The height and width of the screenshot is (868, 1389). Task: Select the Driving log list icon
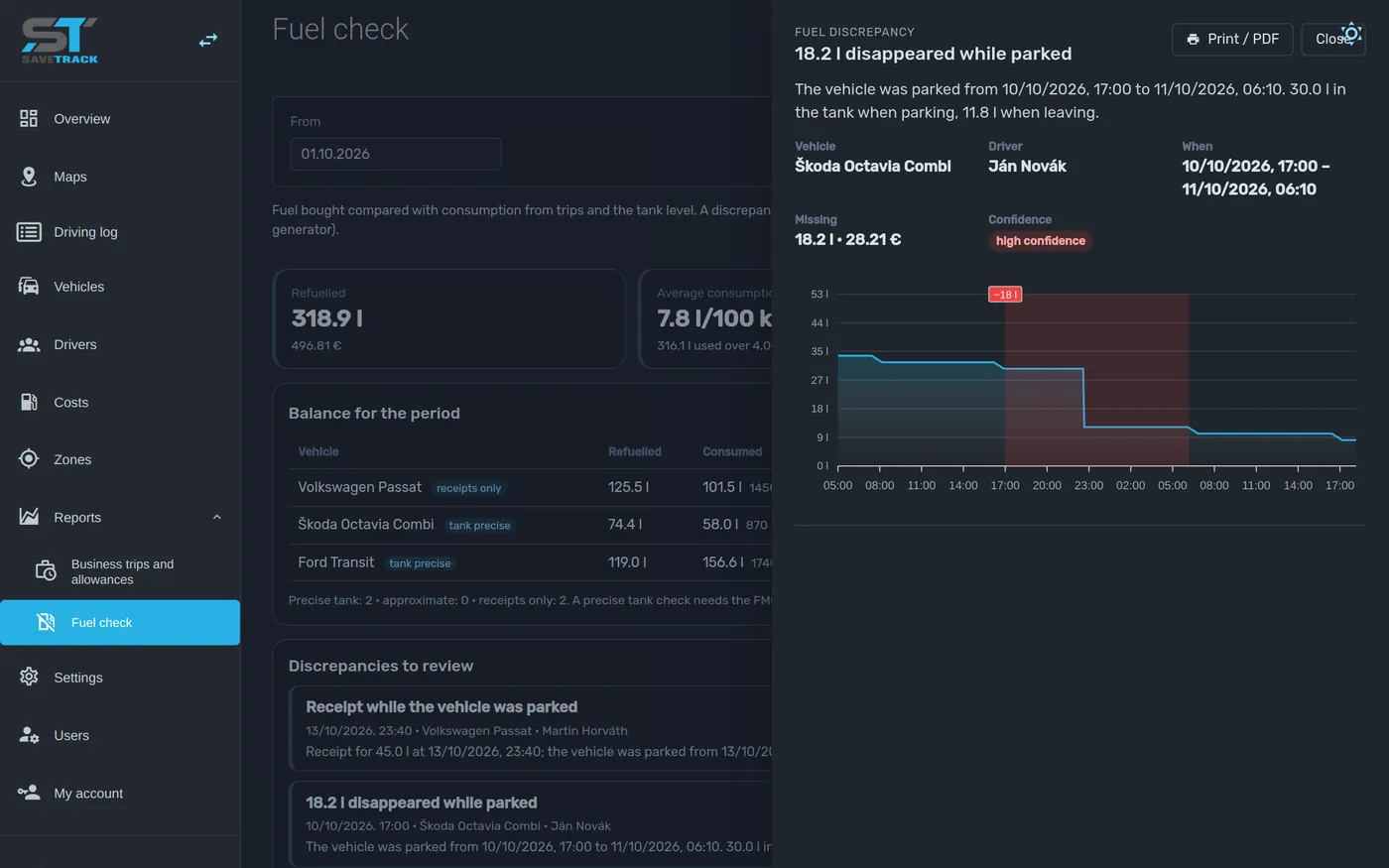point(29,232)
